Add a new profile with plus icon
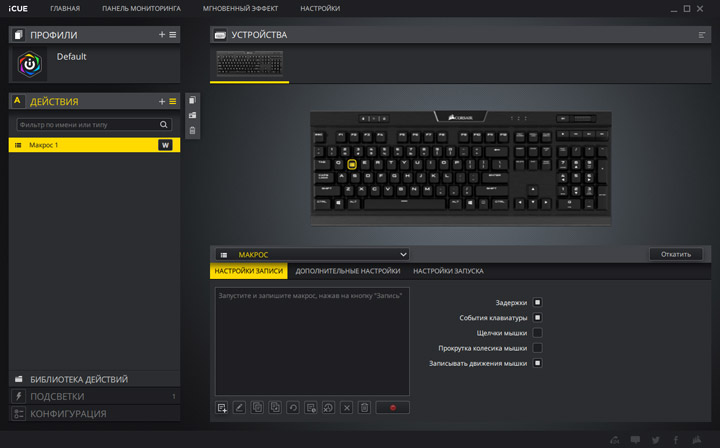The width and height of the screenshot is (720, 448). [x=162, y=34]
